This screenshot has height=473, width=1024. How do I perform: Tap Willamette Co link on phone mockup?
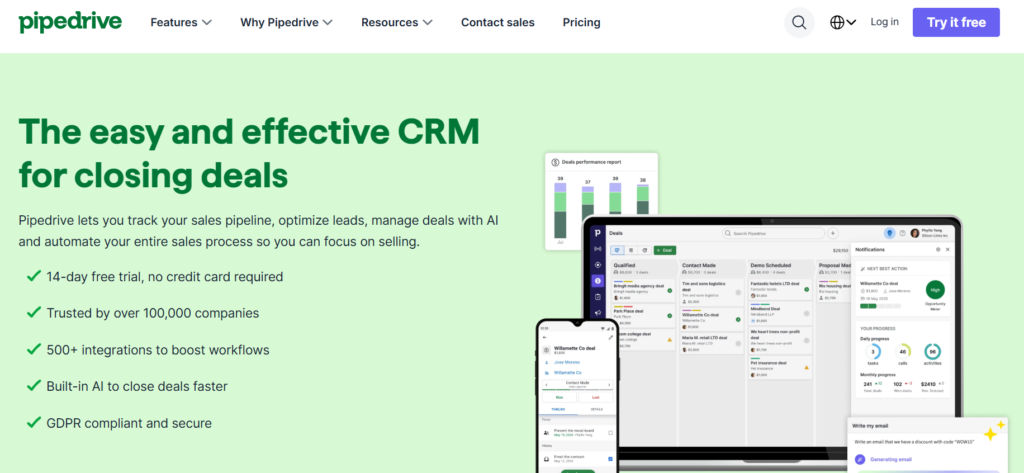(x=568, y=372)
